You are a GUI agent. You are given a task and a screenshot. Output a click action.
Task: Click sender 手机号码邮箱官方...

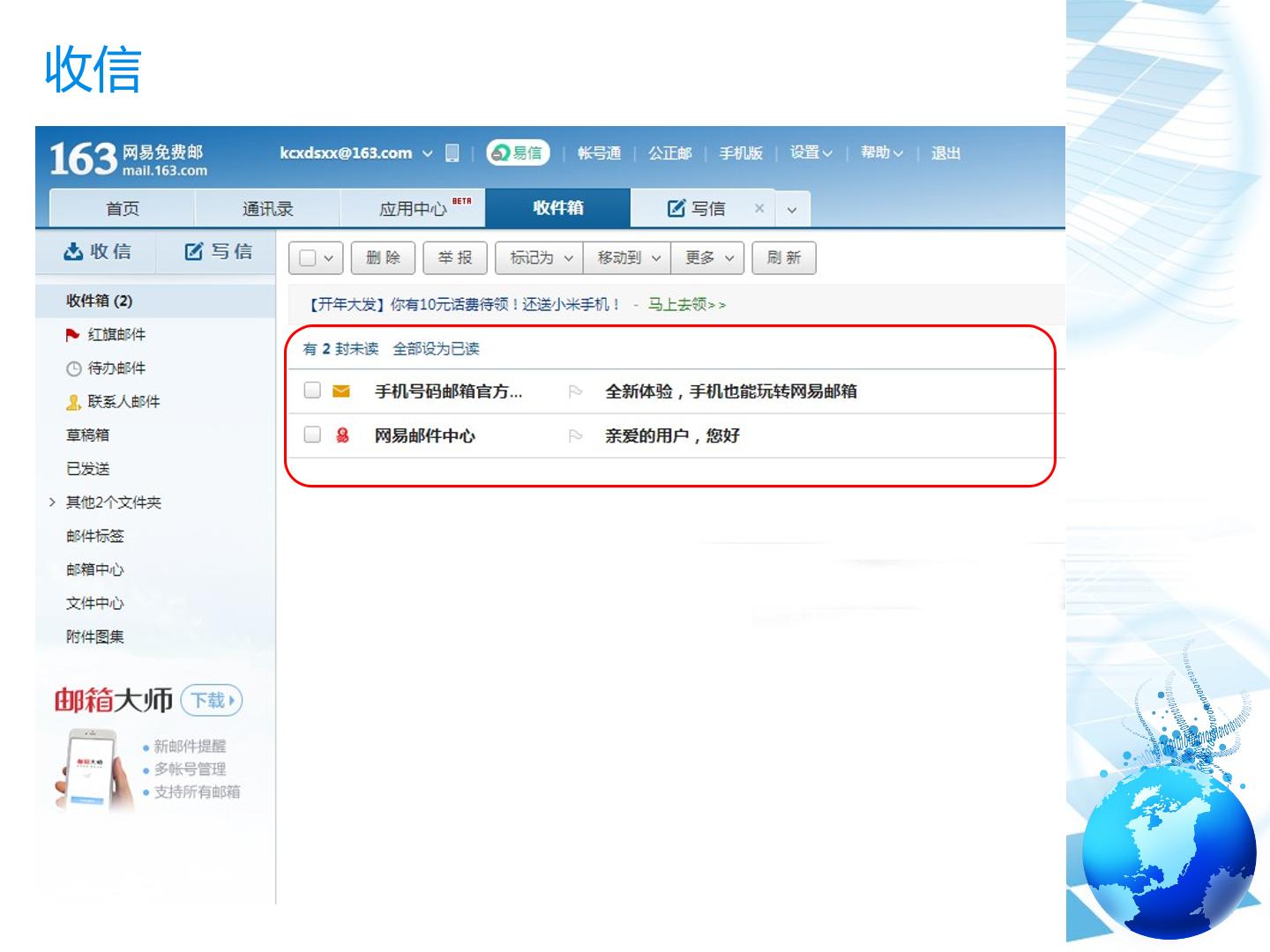point(448,391)
